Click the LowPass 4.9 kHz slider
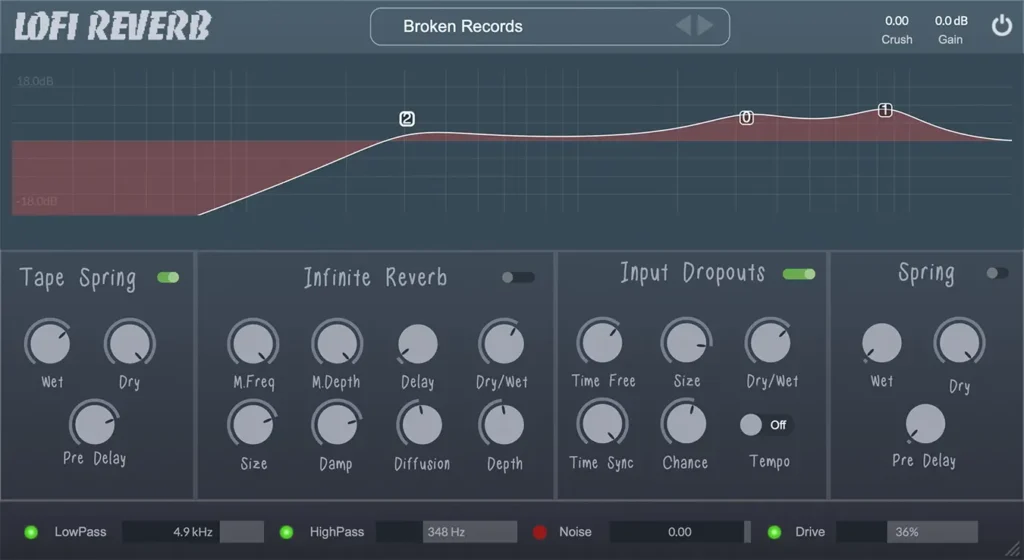 (x=193, y=532)
